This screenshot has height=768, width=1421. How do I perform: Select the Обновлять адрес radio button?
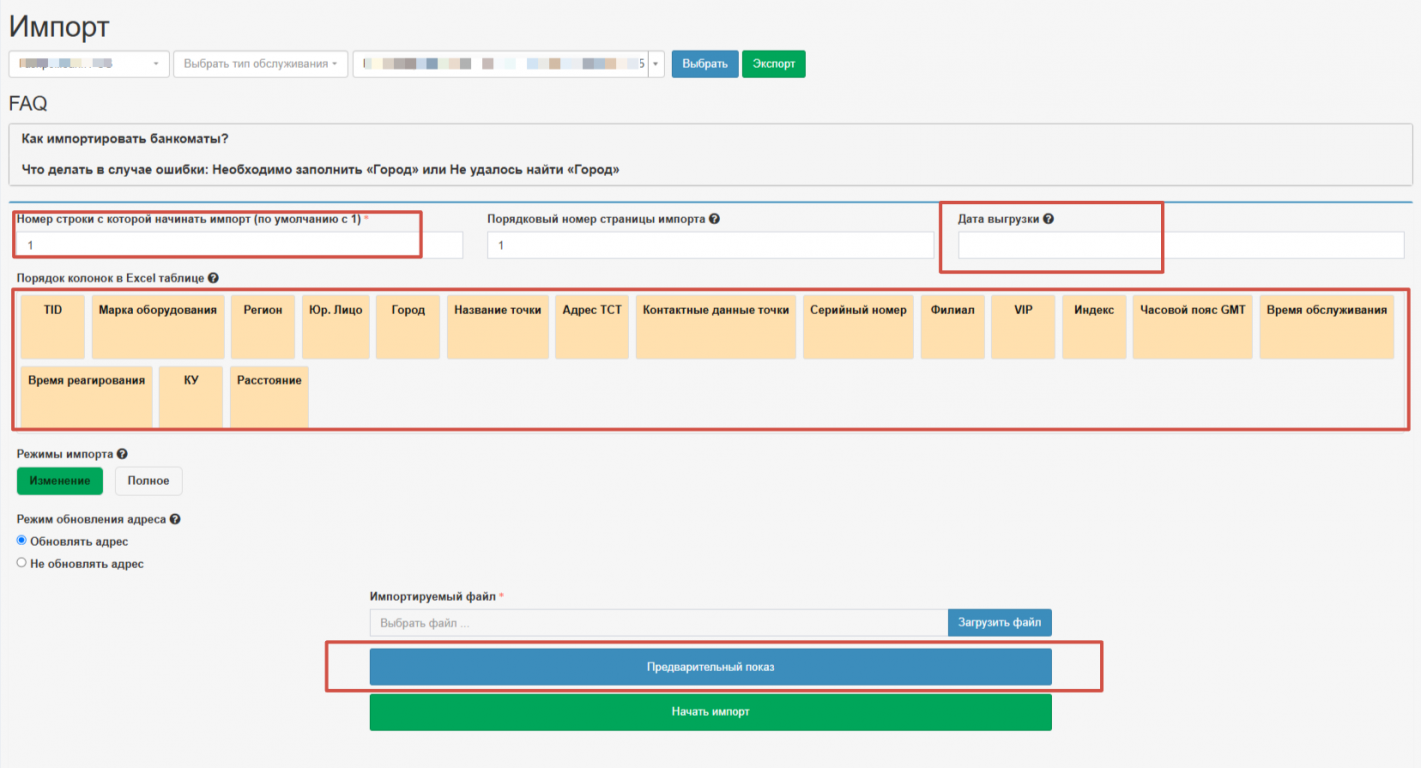22,541
